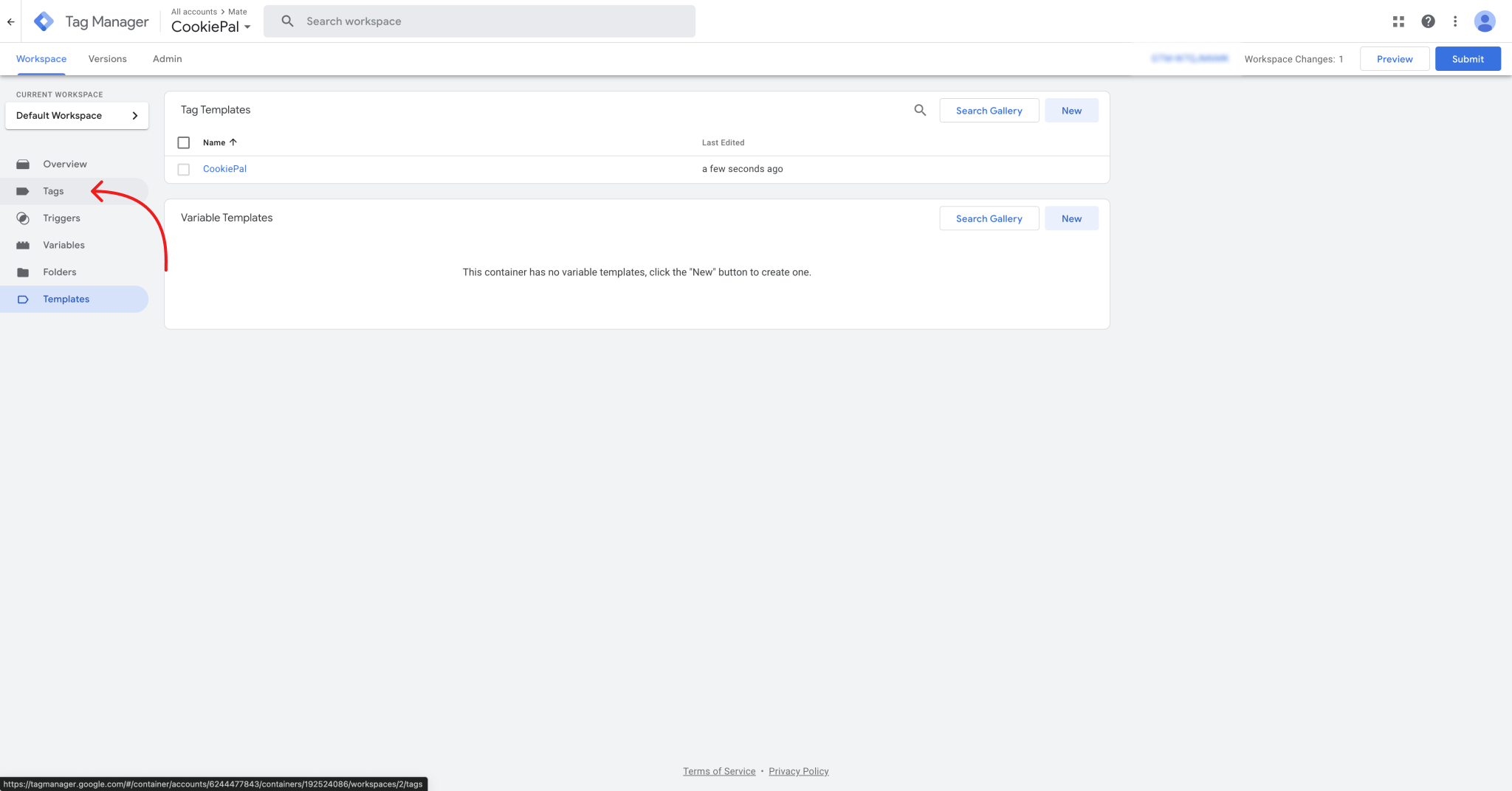Open the CookiePal tag template link
Image resolution: width=1512 pixels, height=791 pixels.
coord(224,169)
